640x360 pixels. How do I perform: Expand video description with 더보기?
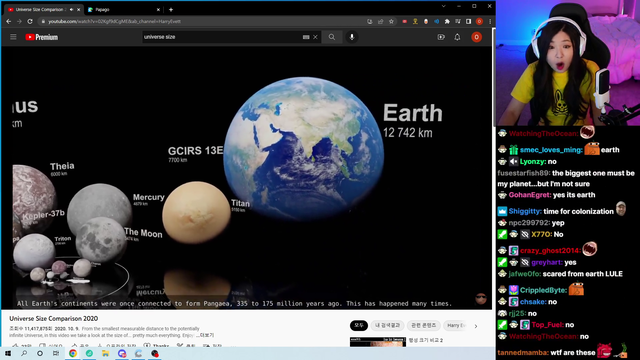pyautogui.click(x=206, y=335)
